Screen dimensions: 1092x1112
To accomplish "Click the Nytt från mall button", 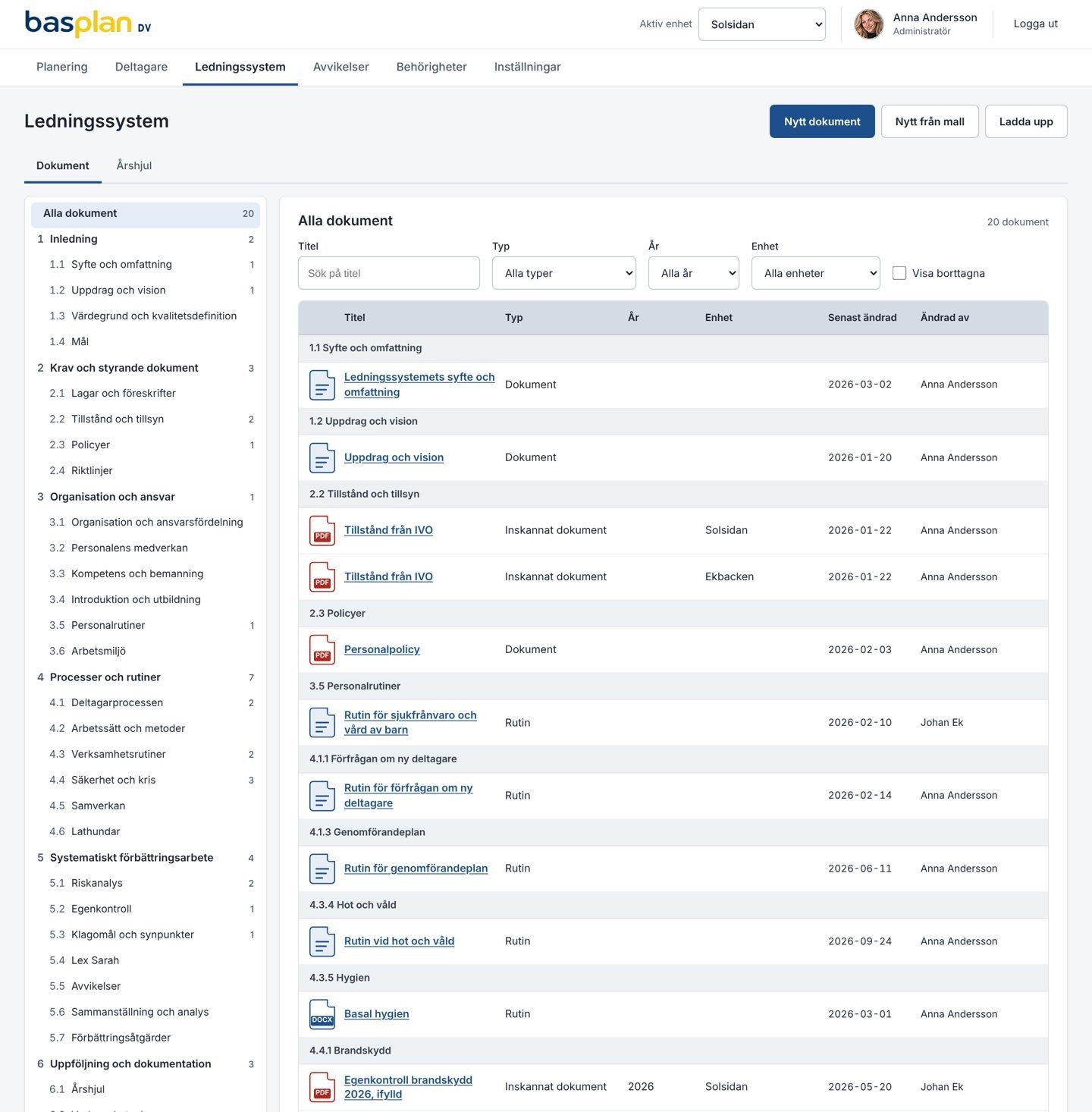I will point(930,121).
